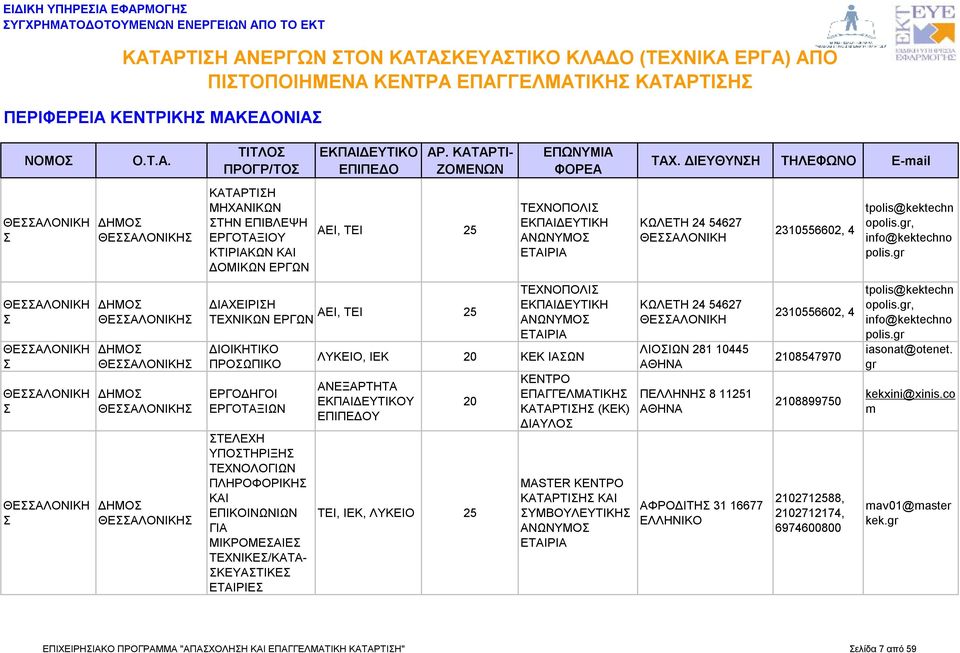Click the Σελίδα 7 από 59 footer

tap(883, 648)
